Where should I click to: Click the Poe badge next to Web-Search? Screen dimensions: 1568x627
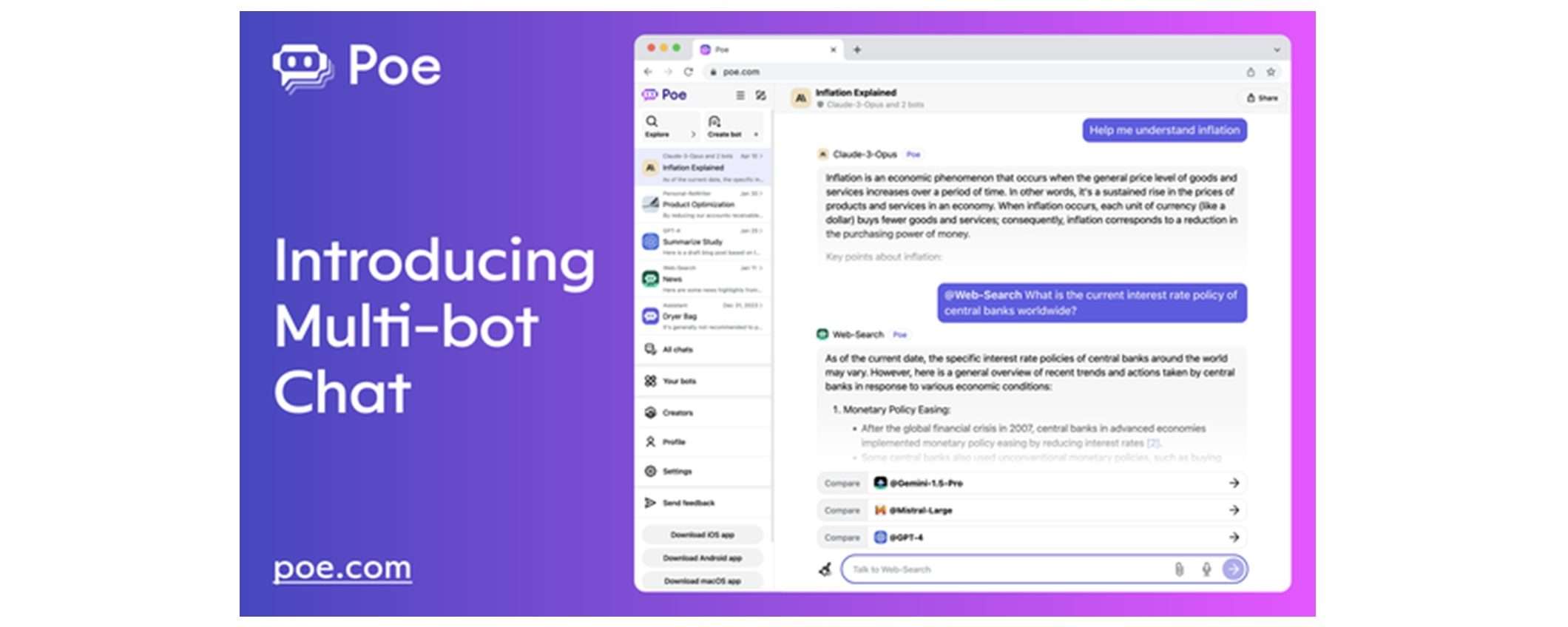click(x=899, y=334)
